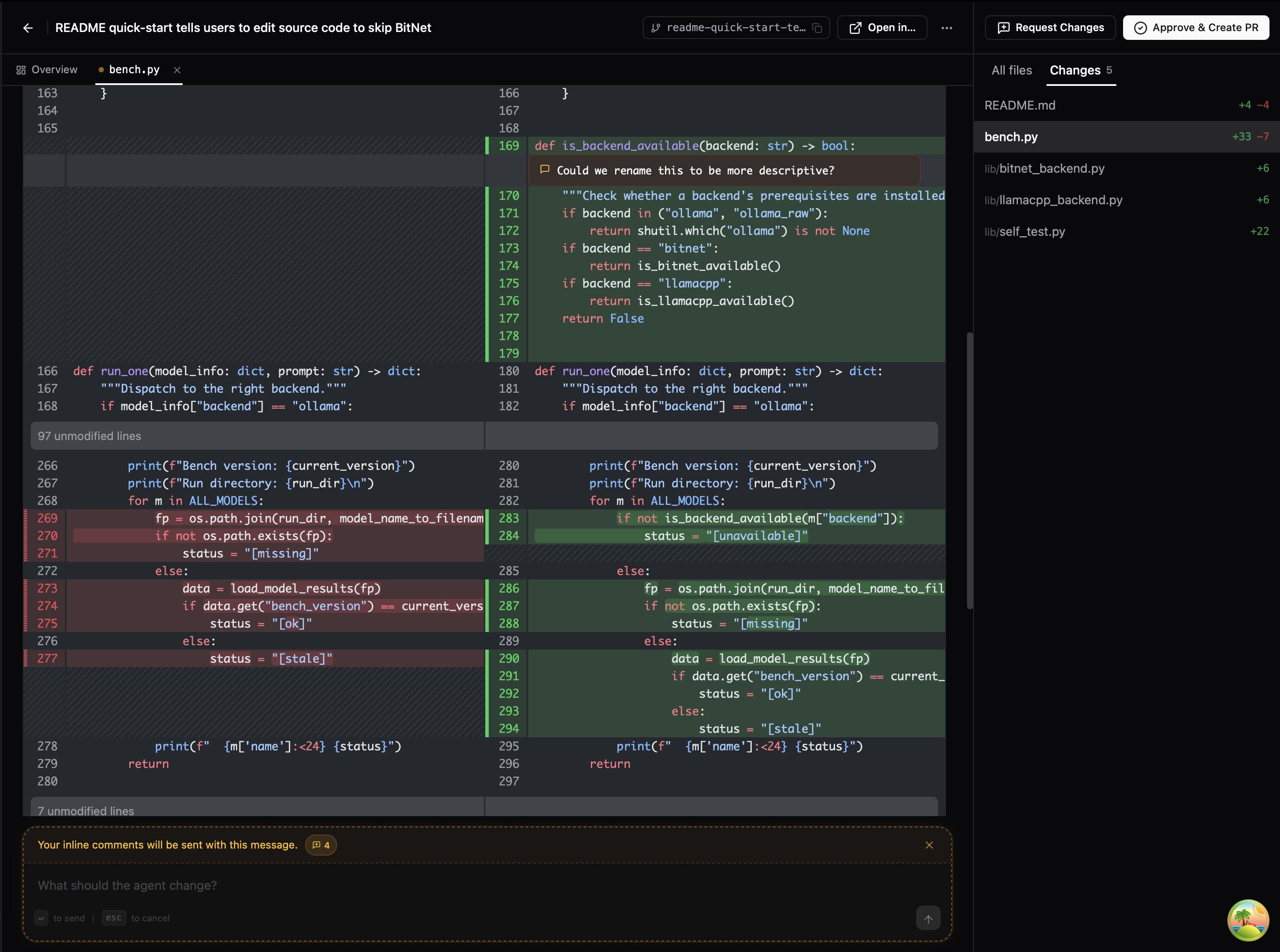Open README.md from the changes list
Screen dimensions: 1280x952
coord(1020,105)
